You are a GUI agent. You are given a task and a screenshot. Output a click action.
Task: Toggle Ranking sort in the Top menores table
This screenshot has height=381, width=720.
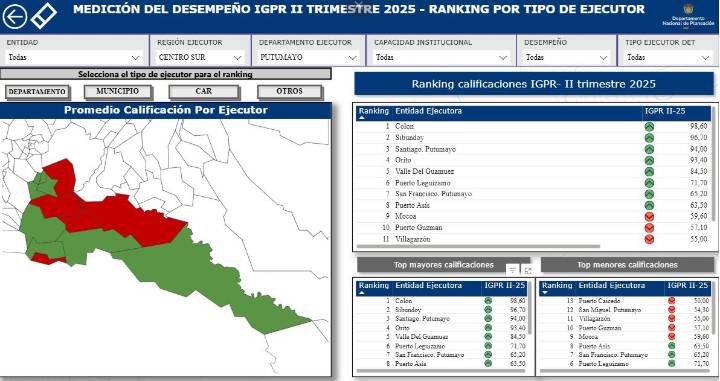[x=545, y=292]
